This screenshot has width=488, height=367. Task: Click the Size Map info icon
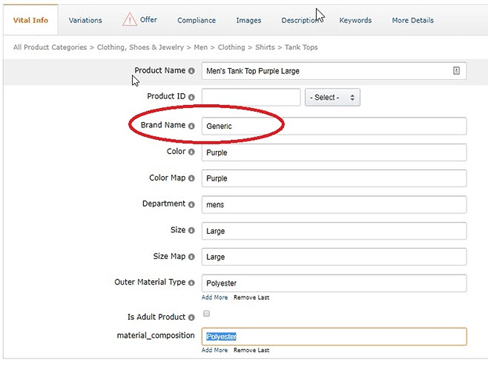coord(191,257)
